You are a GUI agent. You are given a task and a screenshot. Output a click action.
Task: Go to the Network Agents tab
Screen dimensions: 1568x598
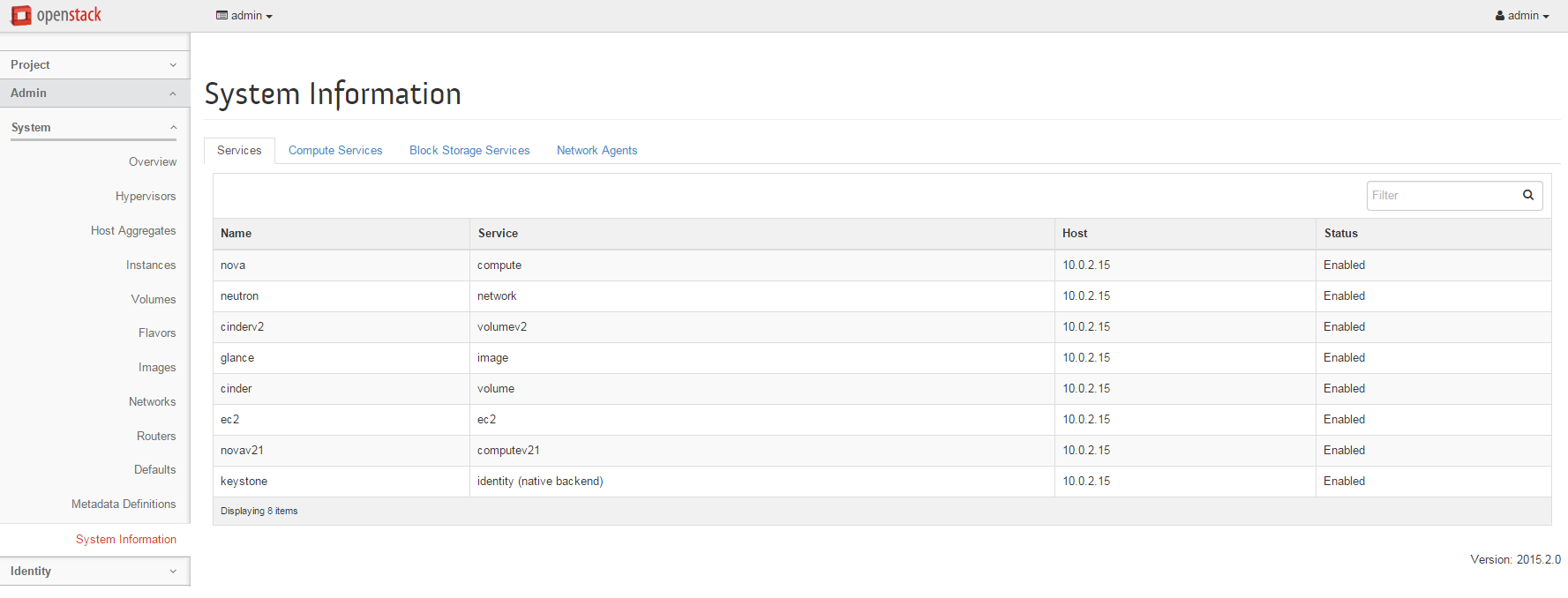click(x=596, y=150)
